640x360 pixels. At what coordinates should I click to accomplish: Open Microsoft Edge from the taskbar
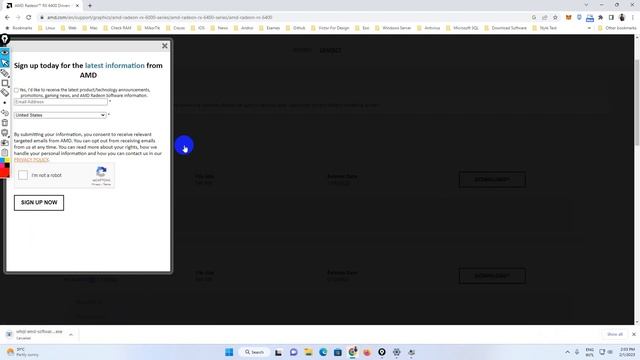click(323, 352)
